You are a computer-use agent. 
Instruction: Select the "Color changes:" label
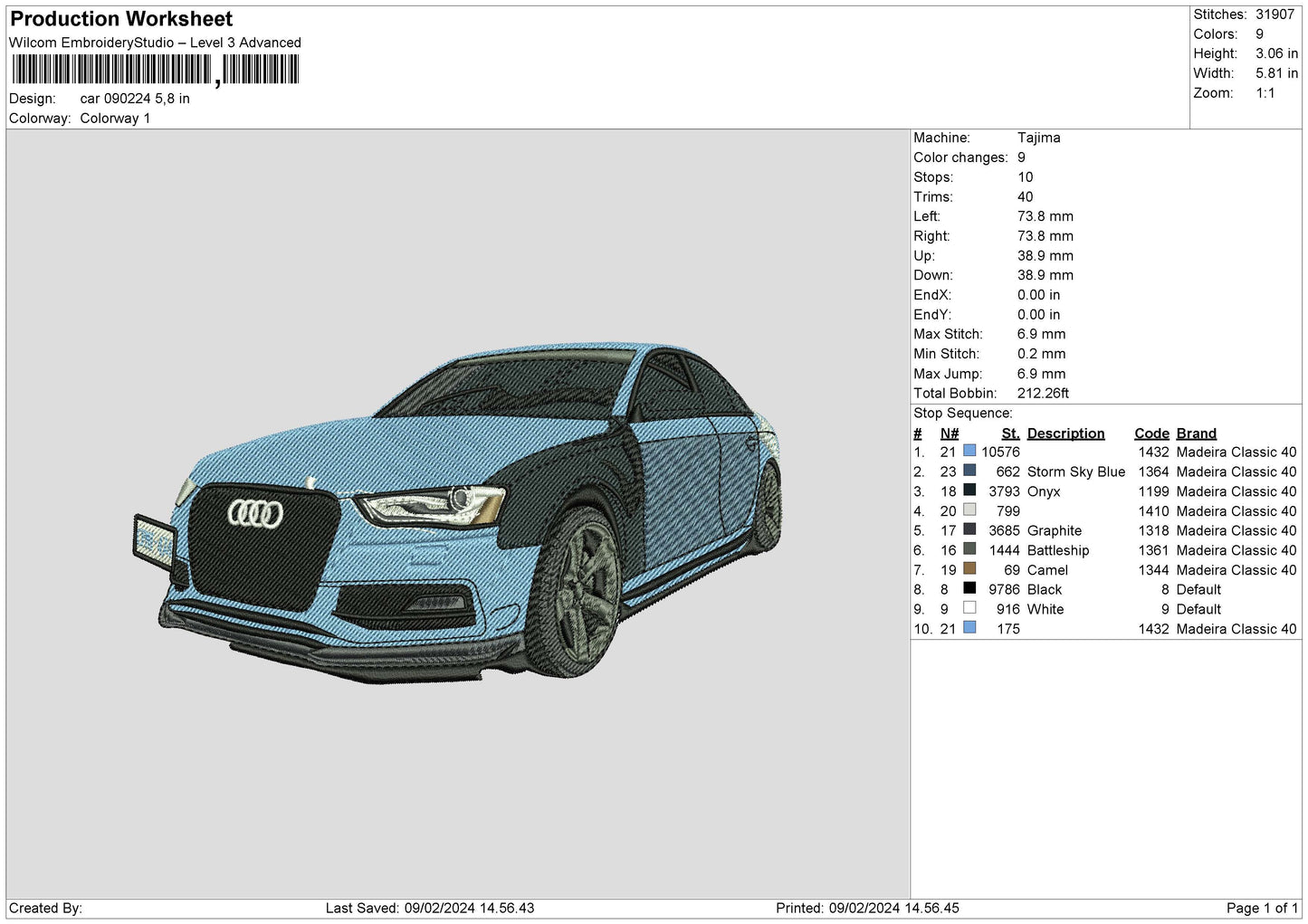(x=960, y=157)
